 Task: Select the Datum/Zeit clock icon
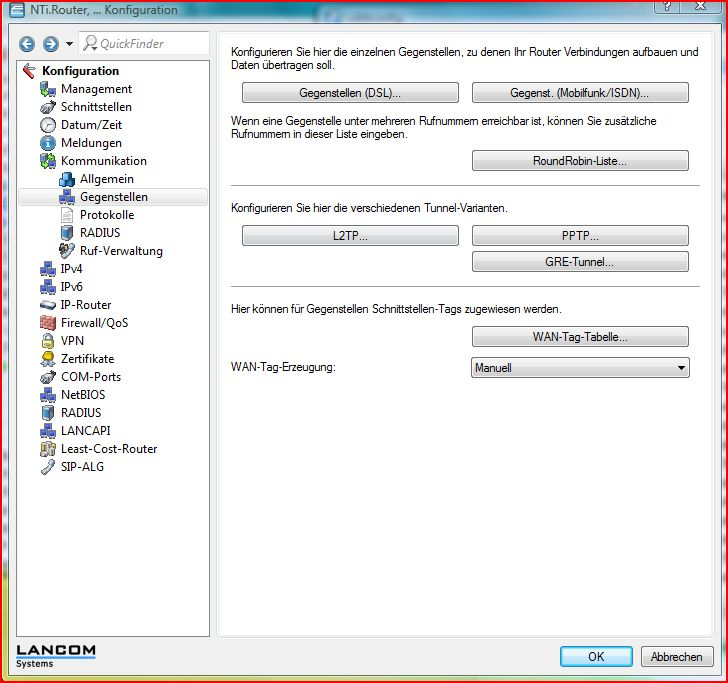tap(48, 125)
